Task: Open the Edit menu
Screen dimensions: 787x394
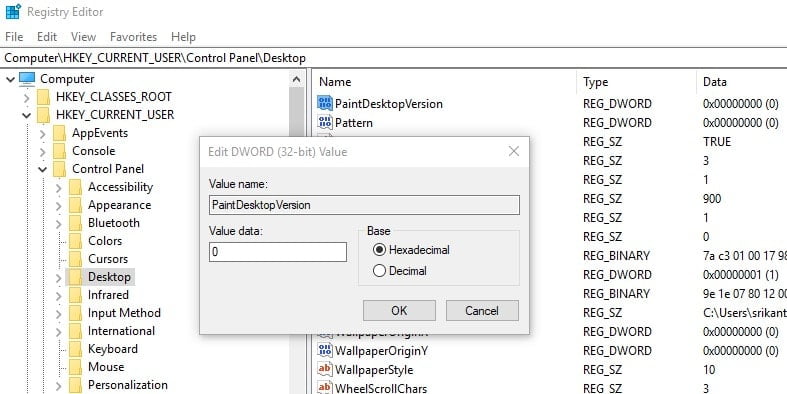Action: pos(47,37)
